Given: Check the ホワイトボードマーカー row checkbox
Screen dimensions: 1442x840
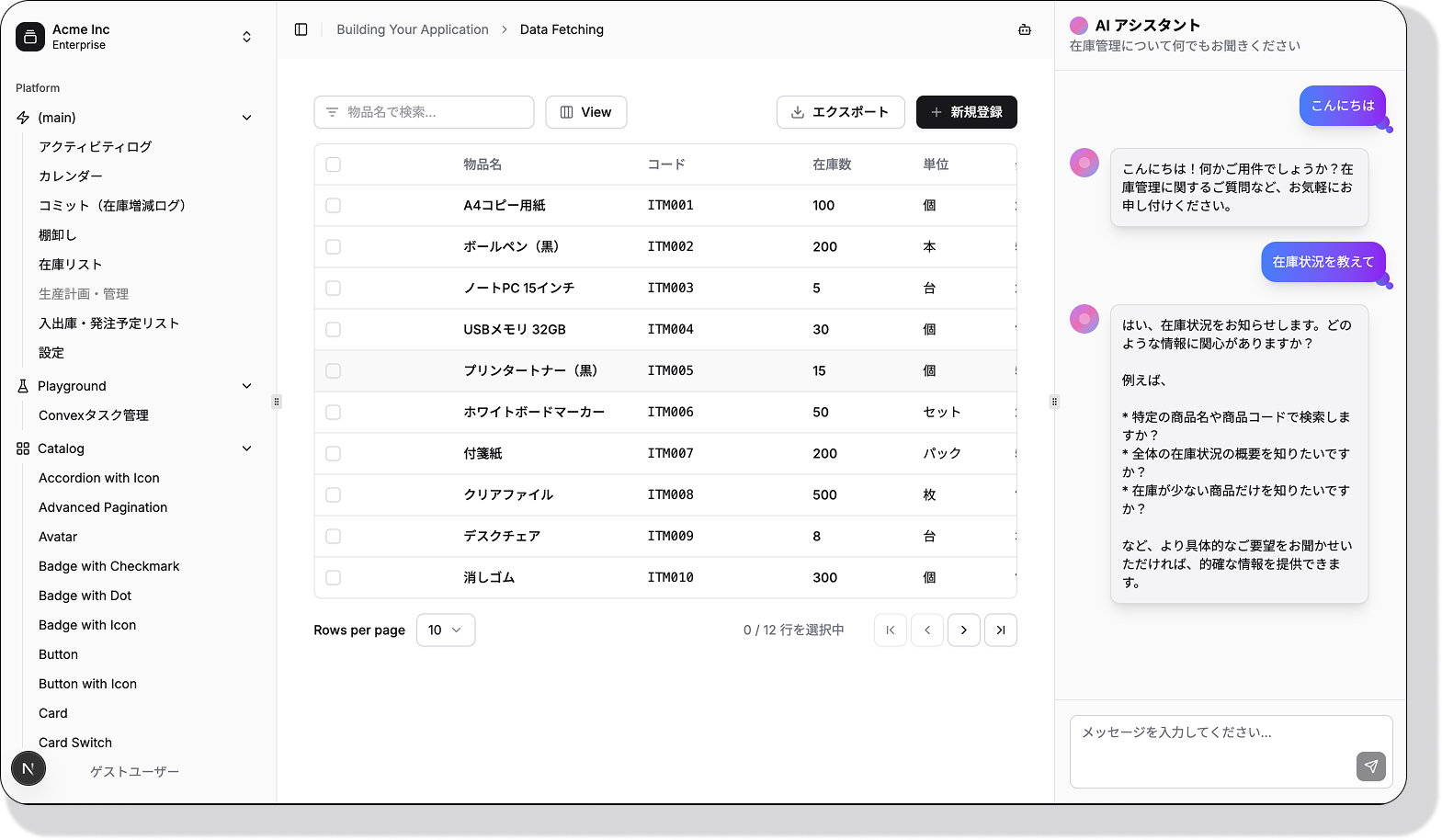Looking at the screenshot, I should pos(333,413).
